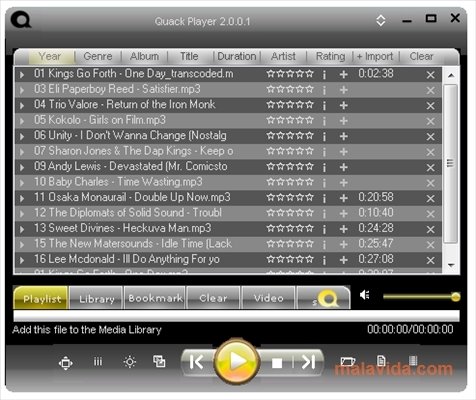Screen dimensions: 476x400
Task: Sort playlist by Artist
Action: (x=283, y=56)
